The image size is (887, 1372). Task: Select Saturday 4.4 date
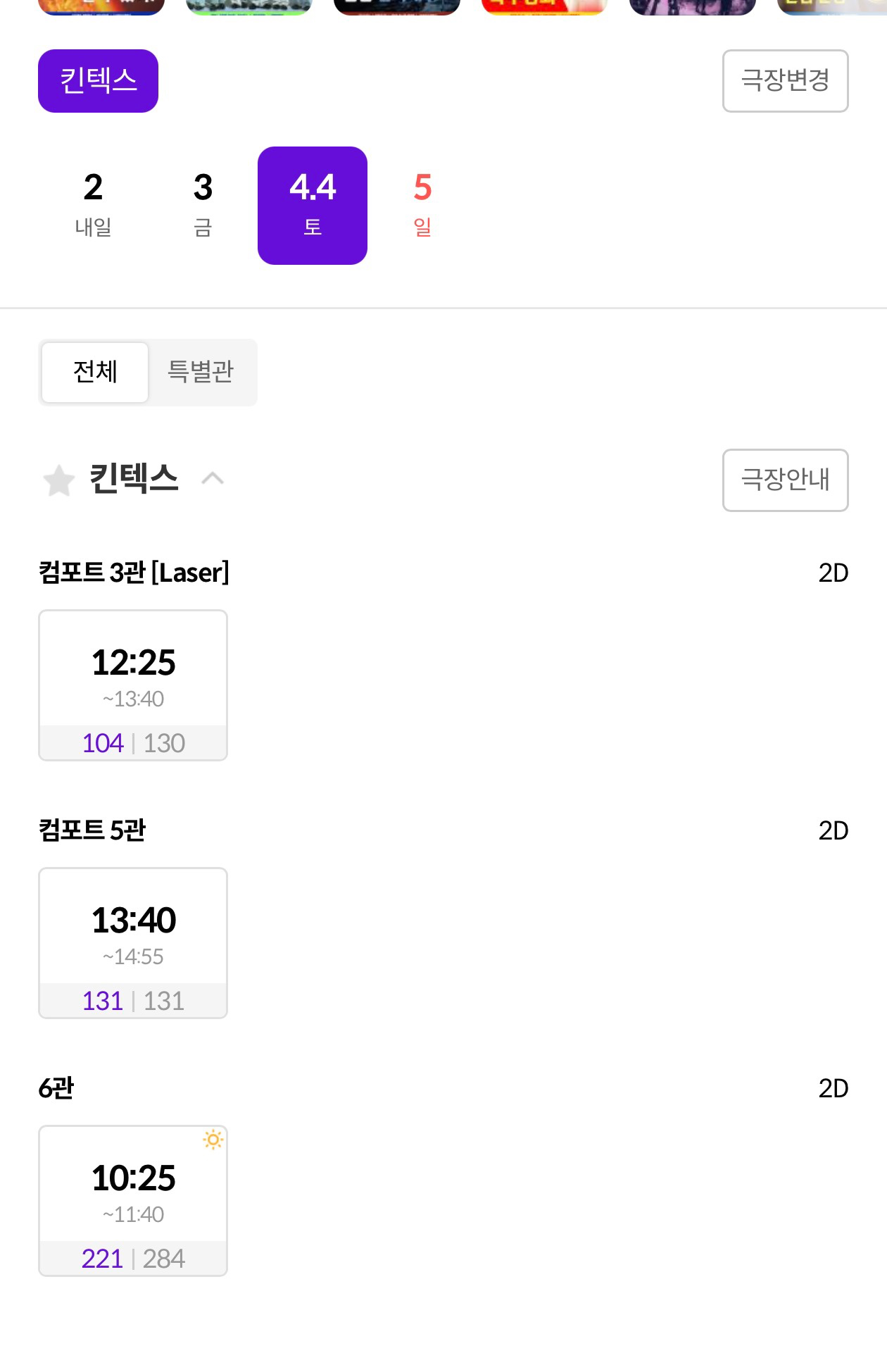tap(313, 205)
